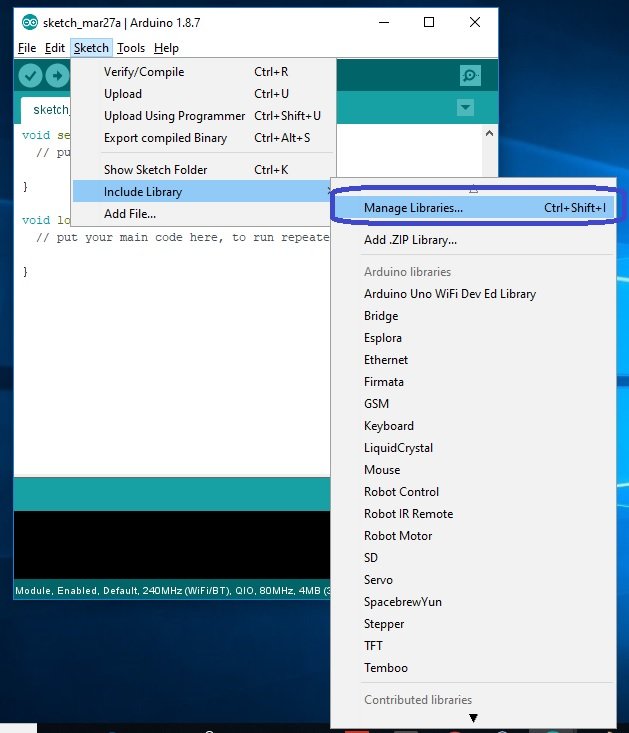
Task: Include the Robot IR Remote library
Action: [x=473, y=514]
